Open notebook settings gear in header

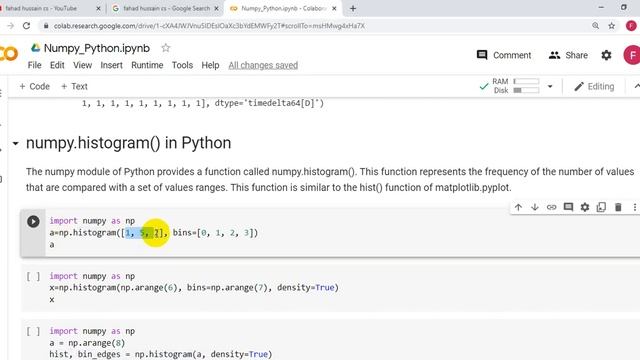[606, 55]
